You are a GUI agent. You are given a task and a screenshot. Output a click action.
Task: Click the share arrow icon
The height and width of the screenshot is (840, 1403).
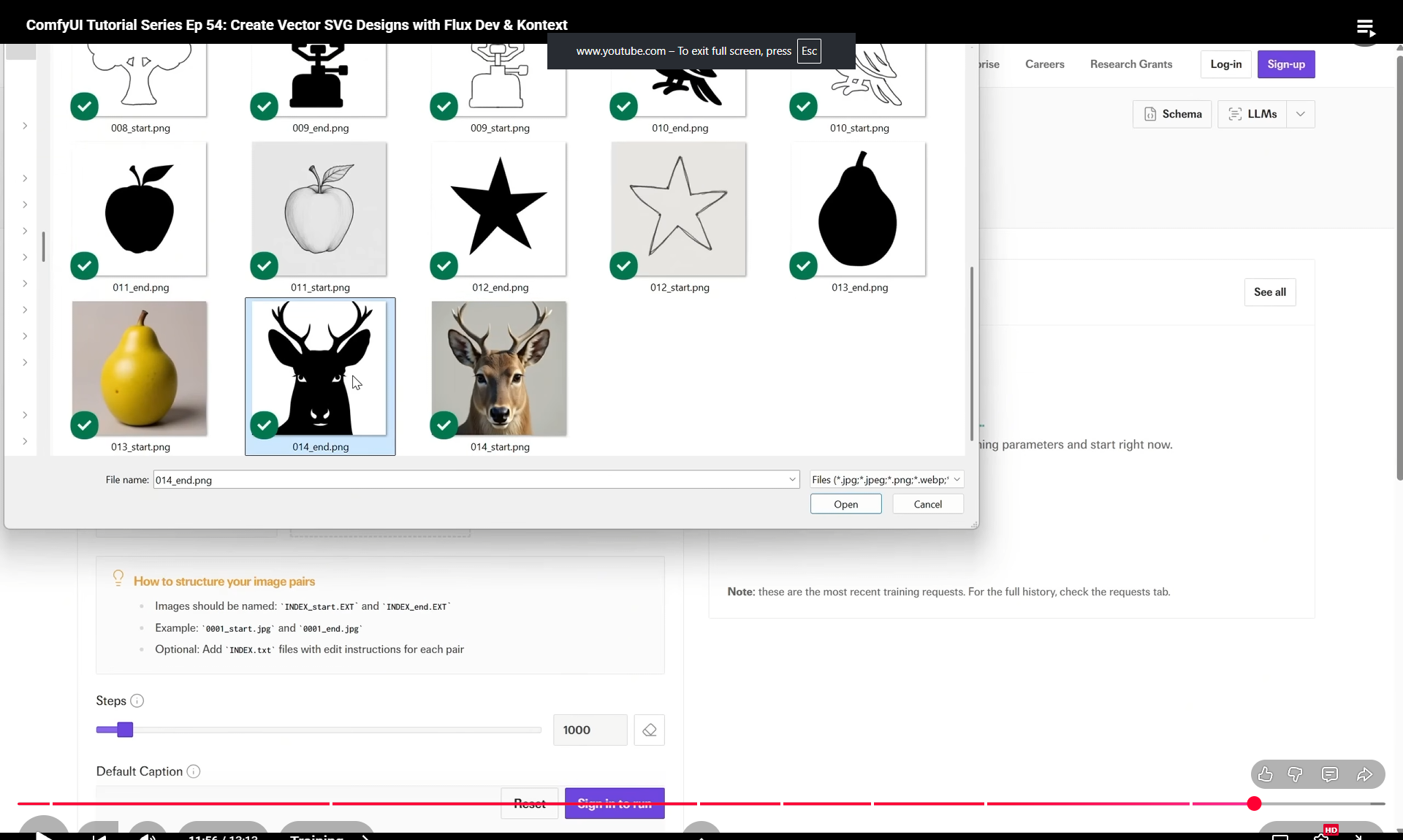point(1364,774)
